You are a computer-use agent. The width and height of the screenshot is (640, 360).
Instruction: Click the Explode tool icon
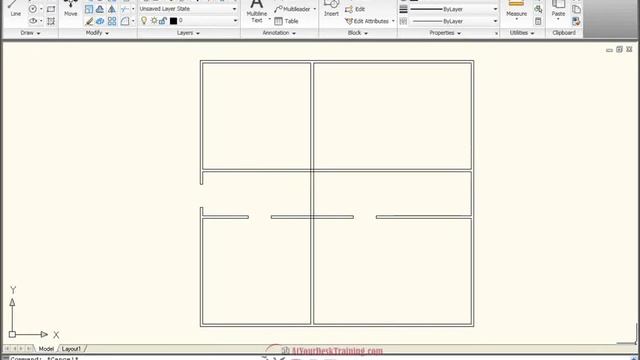pyautogui.click(x=100, y=21)
